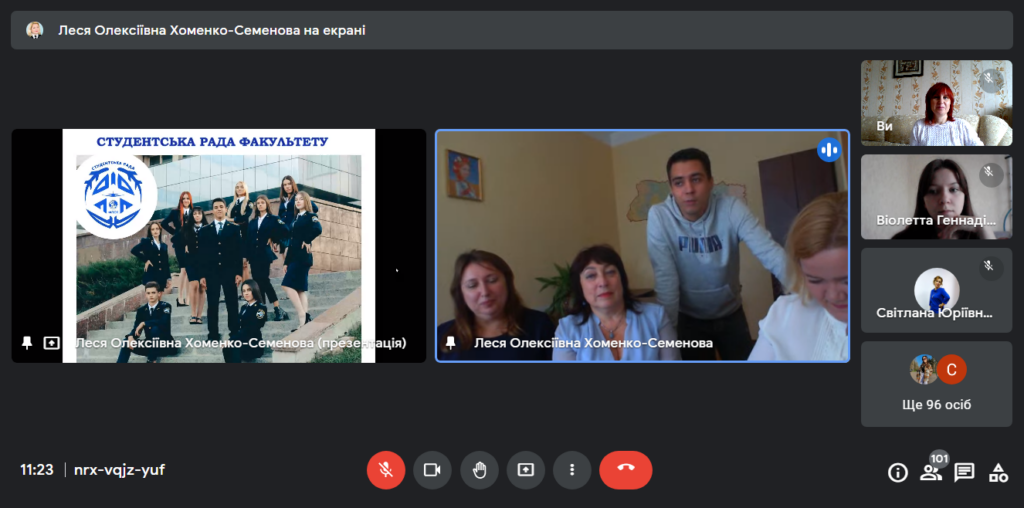Open the chat panel
Screen dimensions: 1024x508
(x=964, y=473)
